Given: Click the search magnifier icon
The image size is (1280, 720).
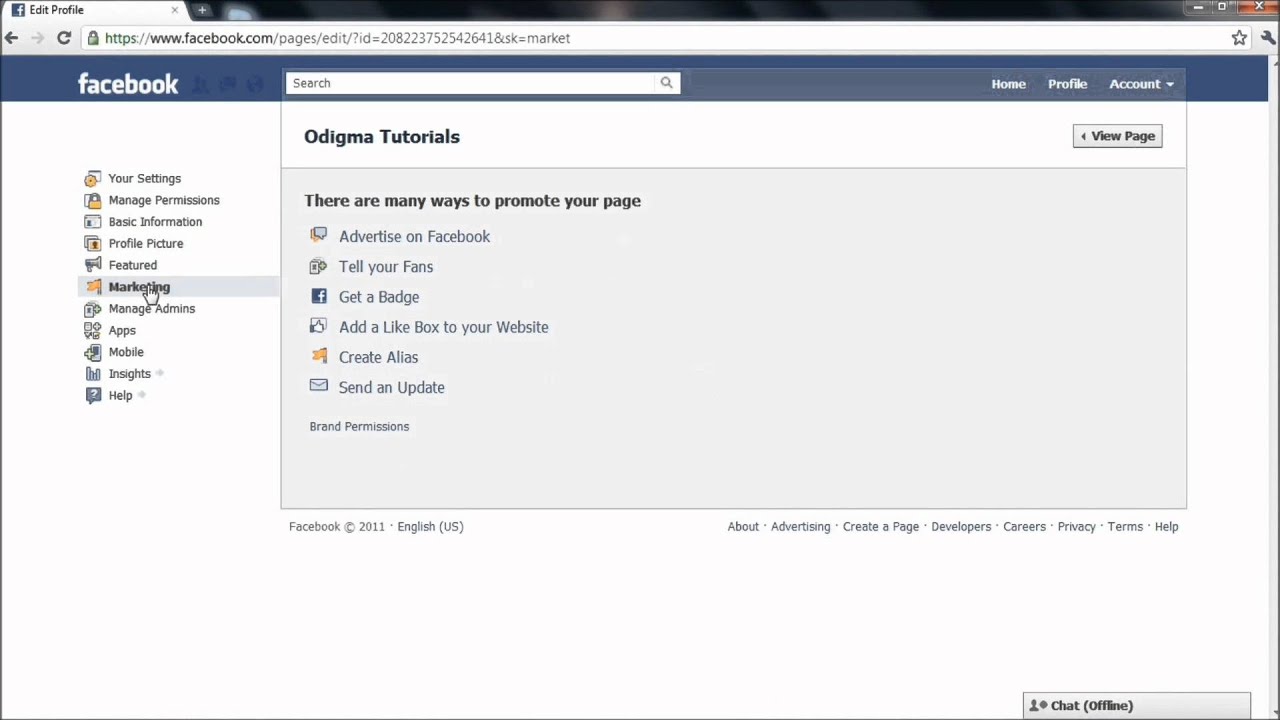Looking at the screenshot, I should point(667,83).
